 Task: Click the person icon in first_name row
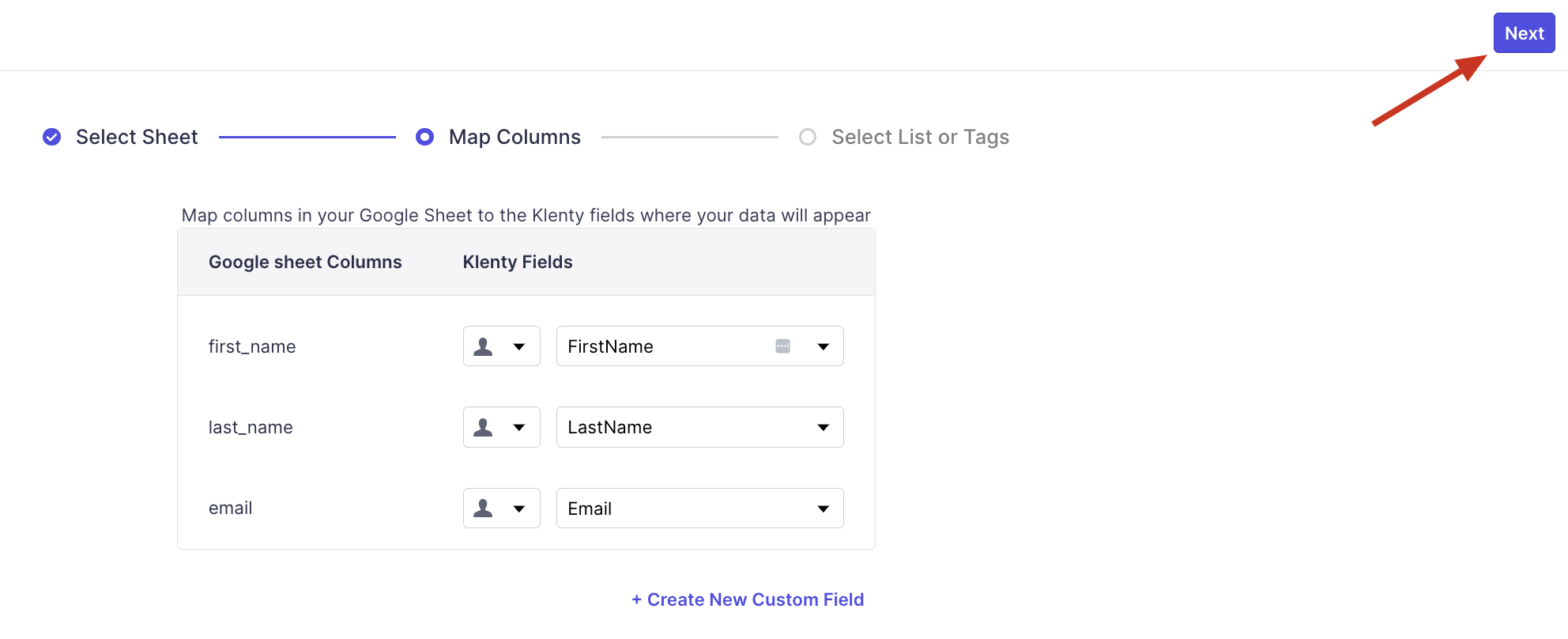coord(483,346)
